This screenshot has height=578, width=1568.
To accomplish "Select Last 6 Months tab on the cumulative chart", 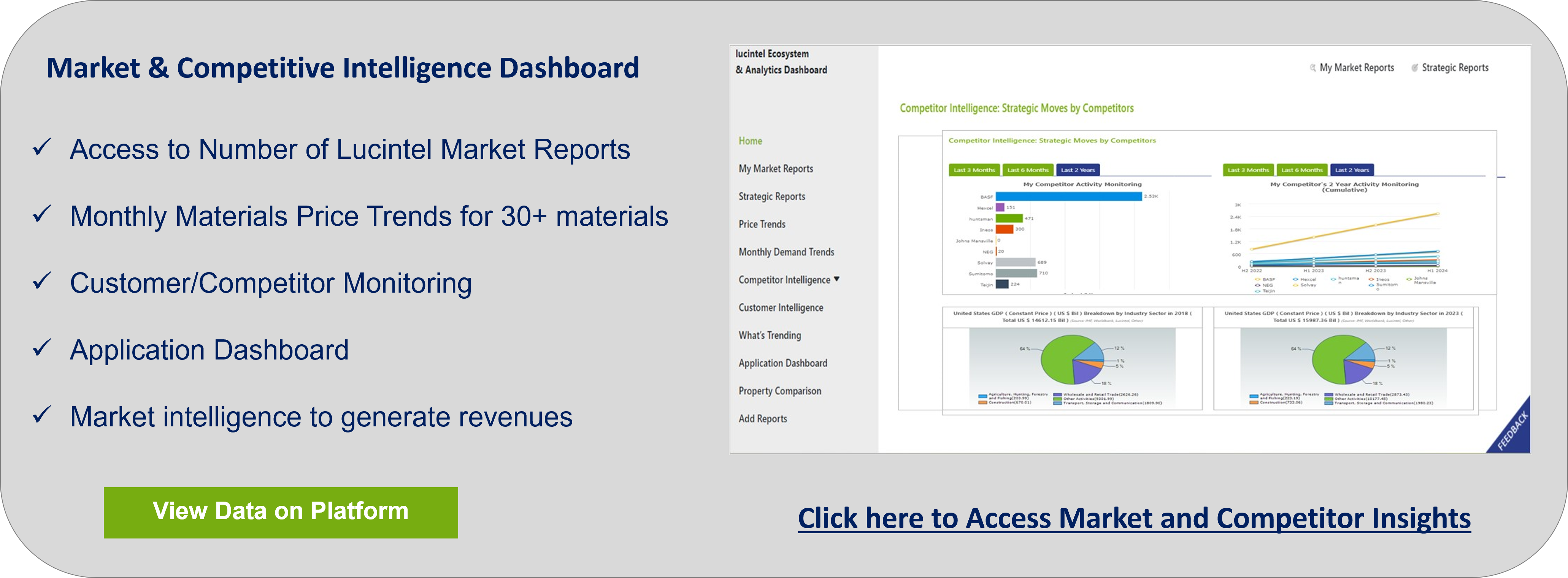I will point(1301,170).
